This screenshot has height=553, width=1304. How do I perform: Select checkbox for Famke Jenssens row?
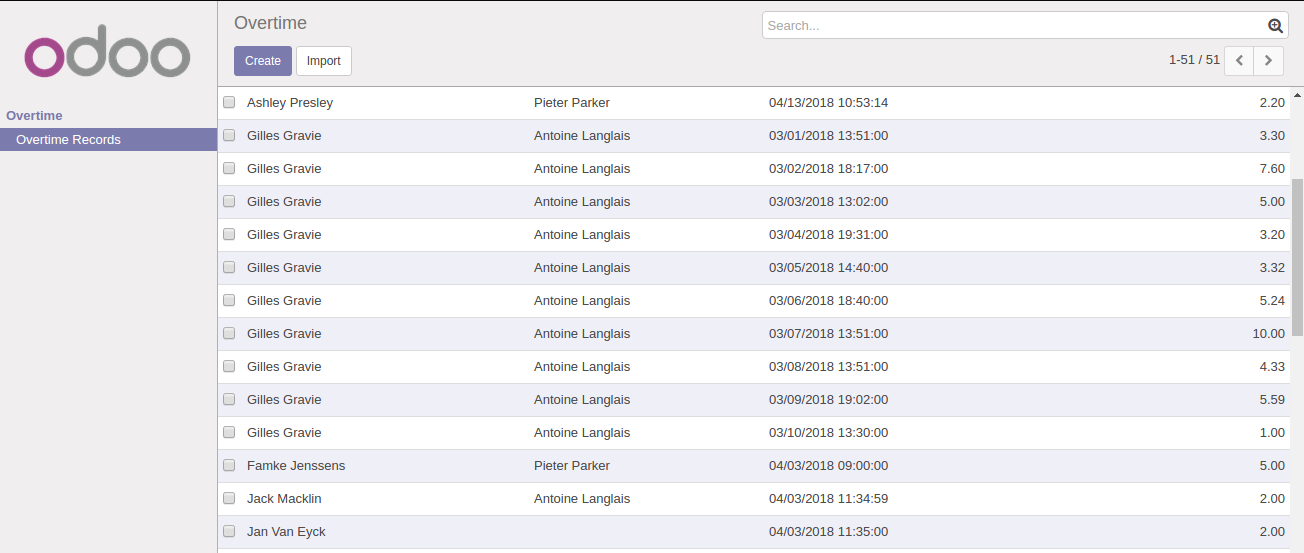click(x=229, y=465)
